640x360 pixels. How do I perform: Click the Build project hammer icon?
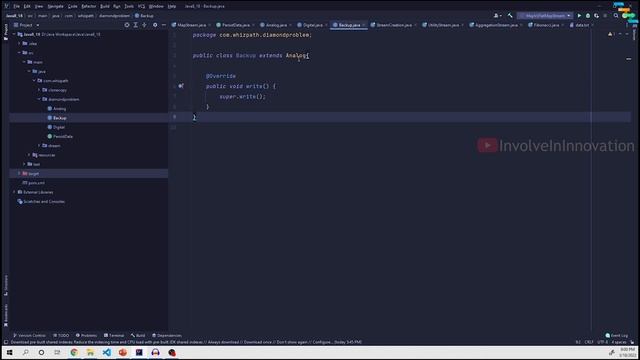coord(510,16)
